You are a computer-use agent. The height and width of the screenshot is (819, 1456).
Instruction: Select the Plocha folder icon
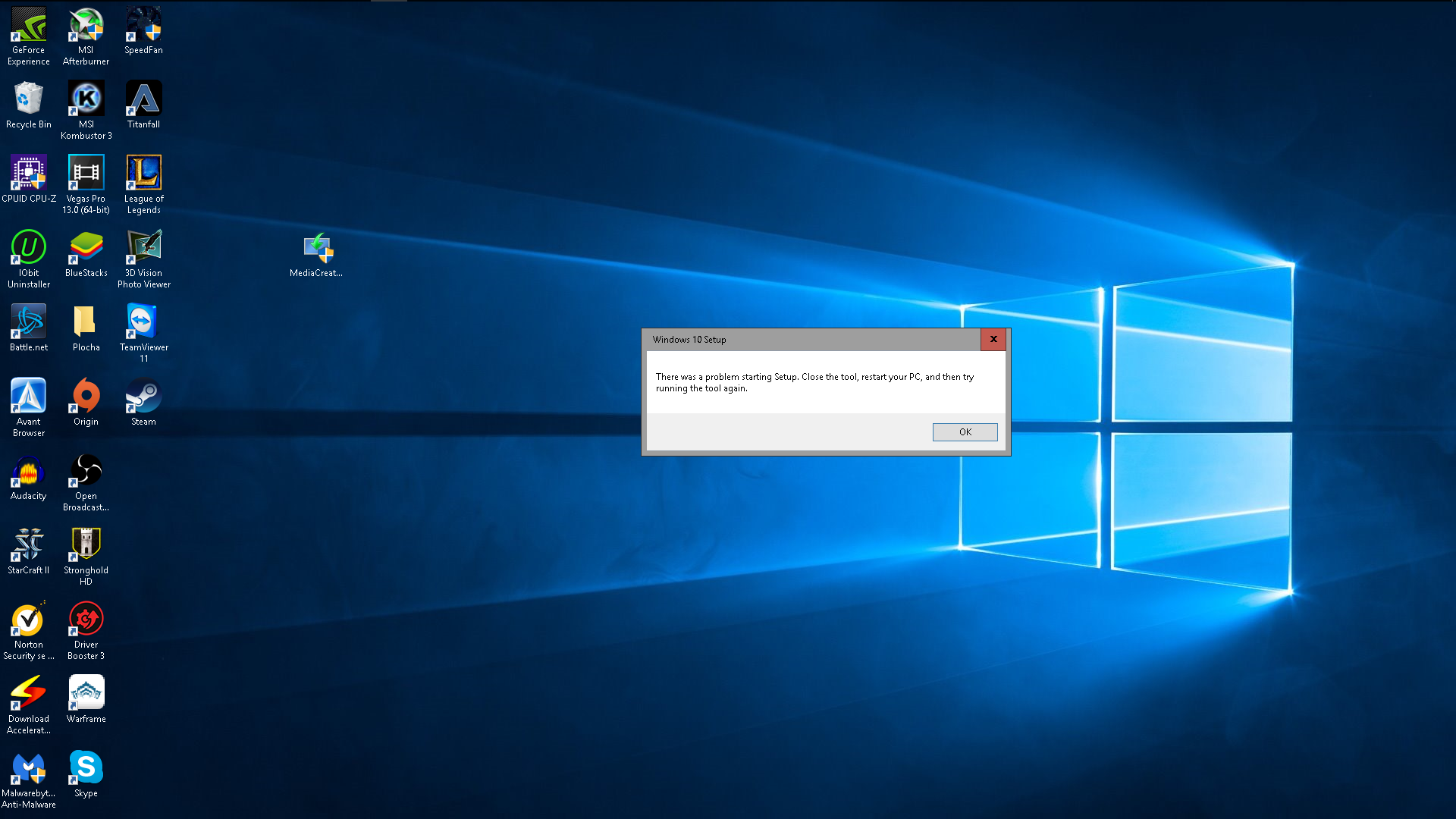pyautogui.click(x=86, y=322)
